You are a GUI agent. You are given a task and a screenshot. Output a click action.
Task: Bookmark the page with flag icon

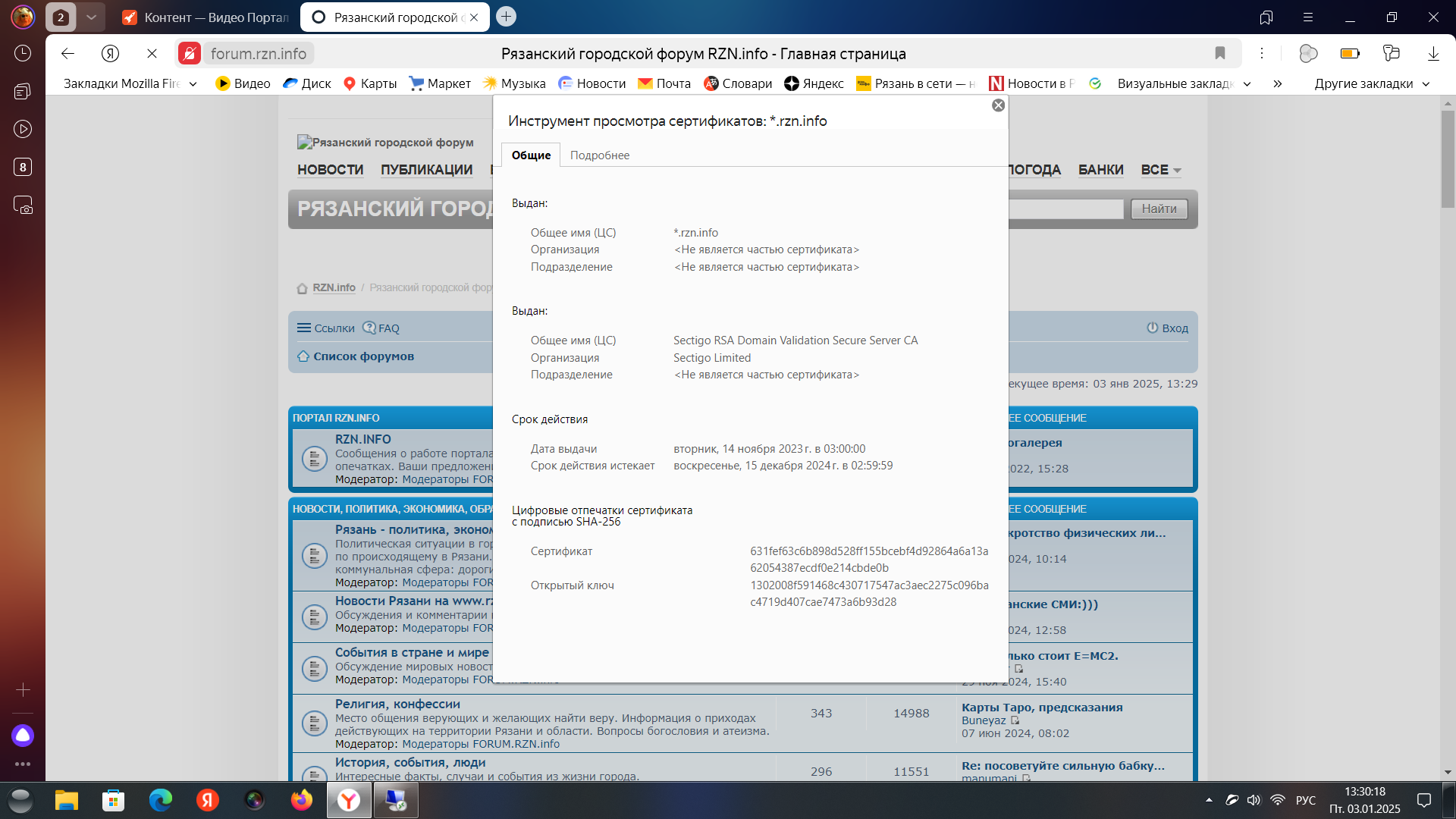(1220, 54)
